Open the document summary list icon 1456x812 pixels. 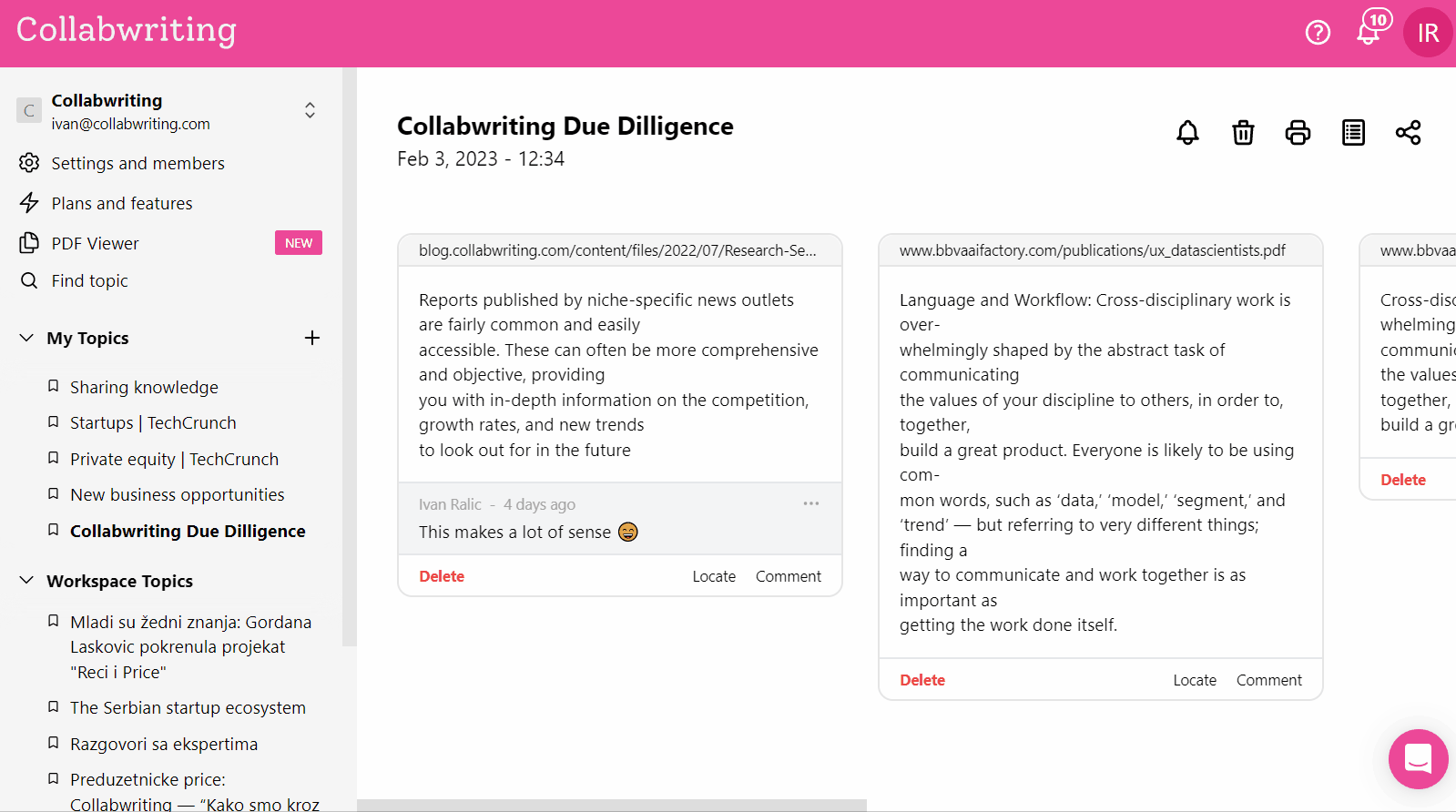point(1353,133)
